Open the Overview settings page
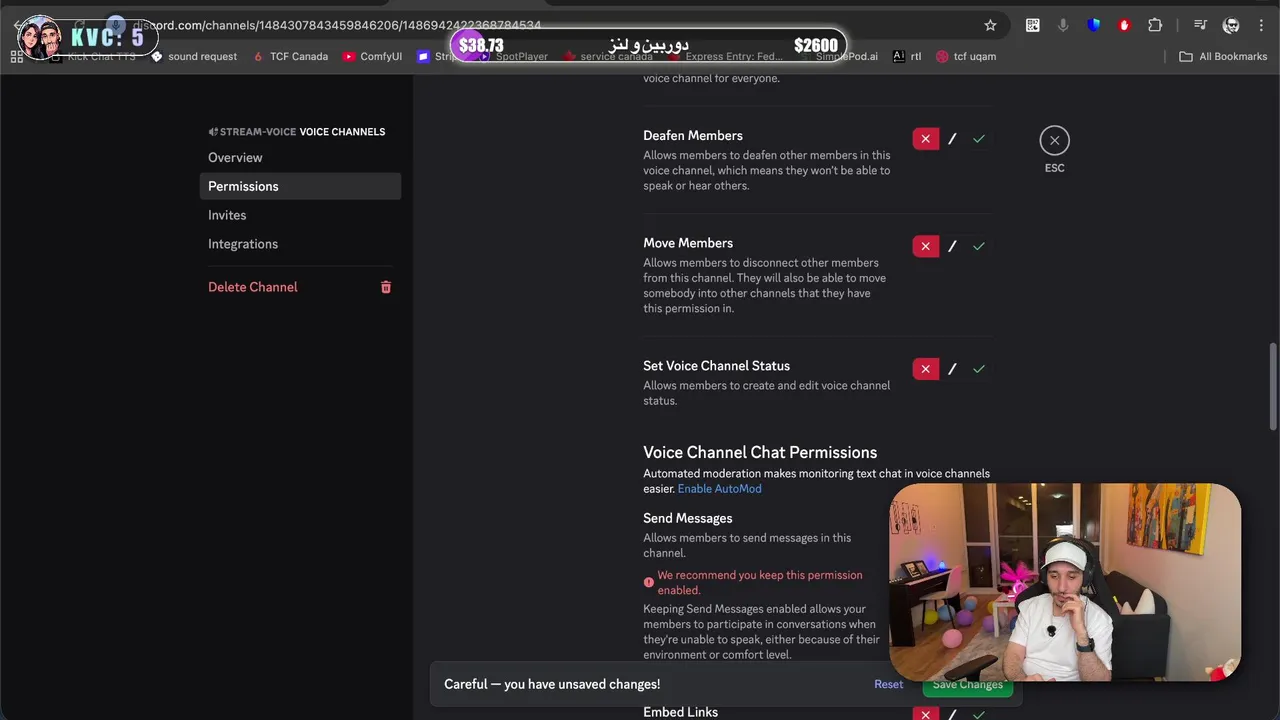Screen dimensions: 1280x720 coord(300,158)
